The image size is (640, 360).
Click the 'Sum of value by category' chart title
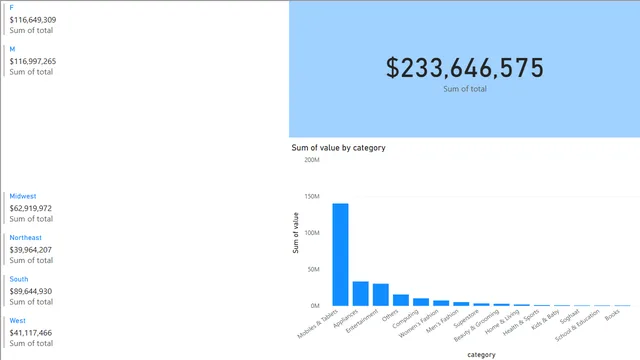pos(338,148)
